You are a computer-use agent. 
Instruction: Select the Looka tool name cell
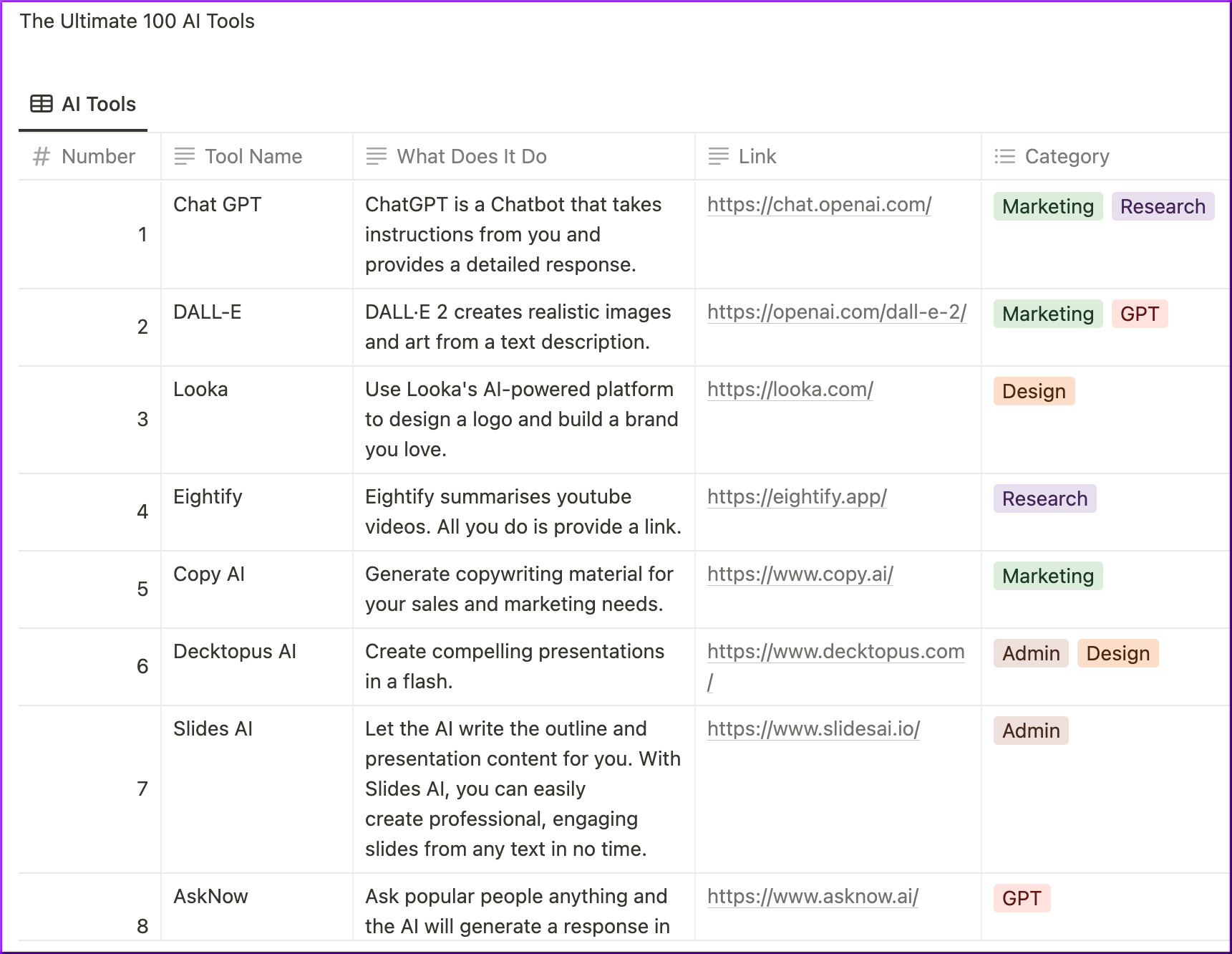(257, 420)
